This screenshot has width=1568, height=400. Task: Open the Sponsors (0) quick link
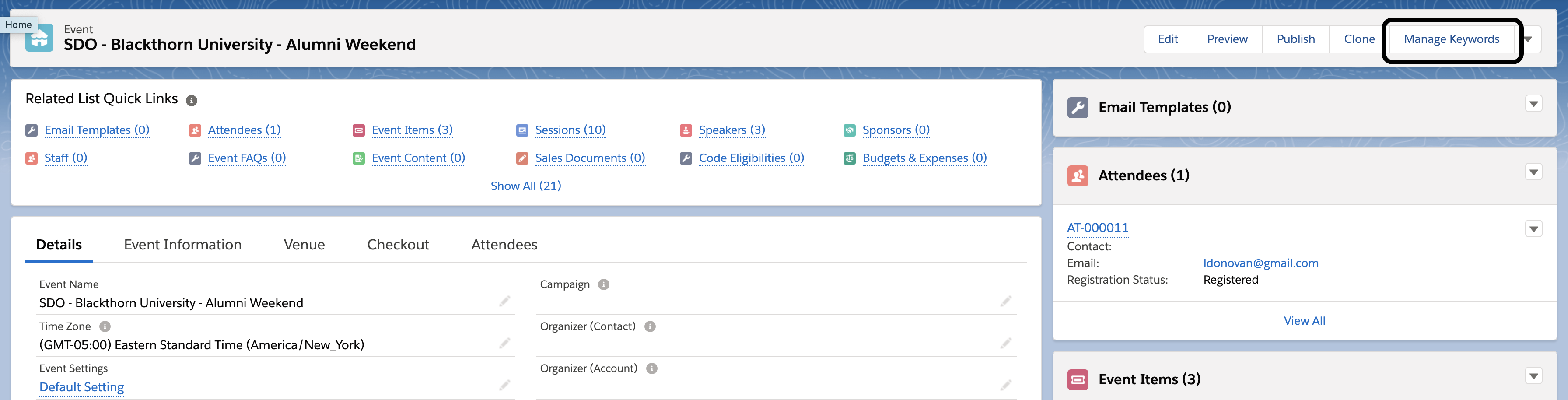[896, 130]
